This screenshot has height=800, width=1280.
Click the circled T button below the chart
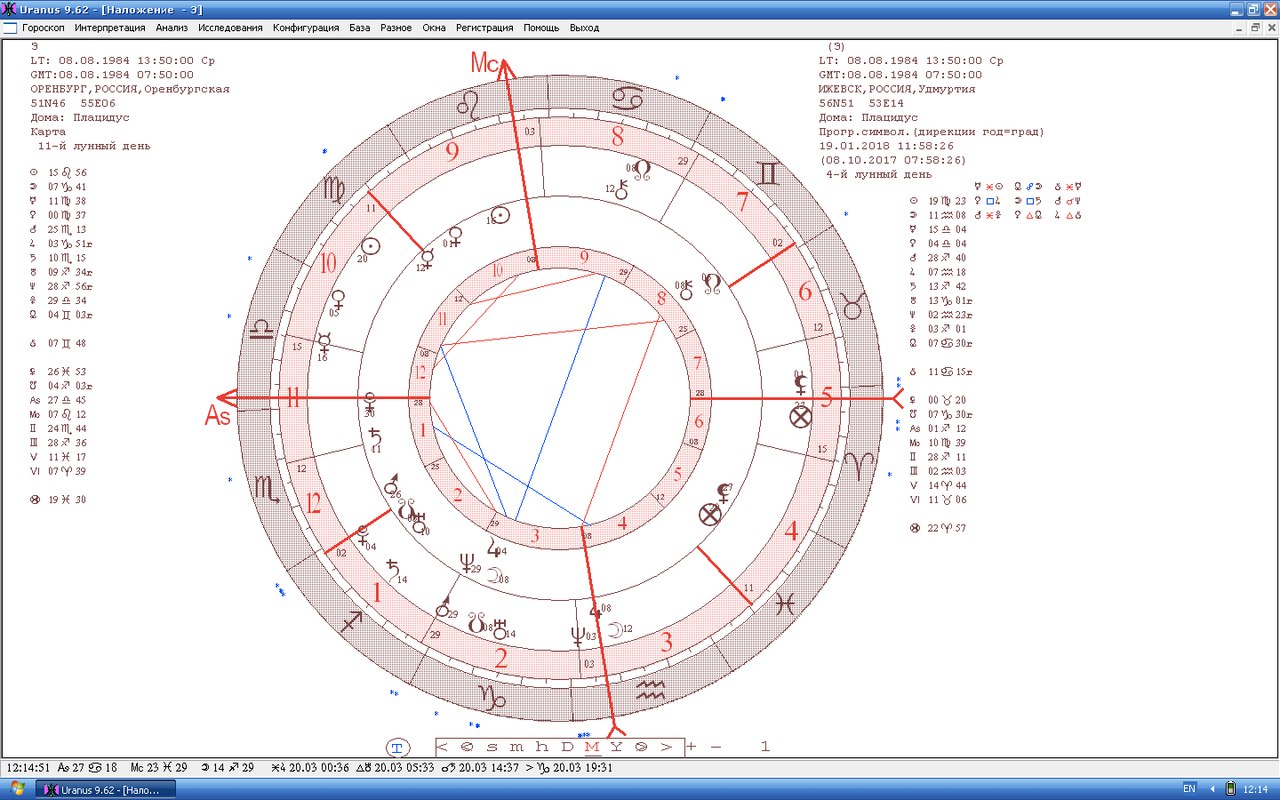pos(397,748)
